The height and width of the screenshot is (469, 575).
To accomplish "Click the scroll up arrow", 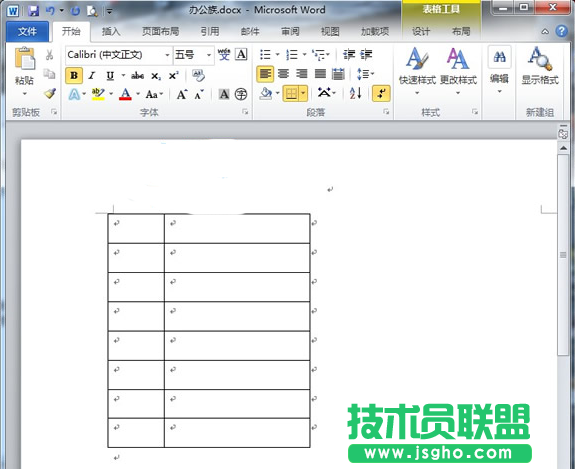I will [x=563, y=148].
